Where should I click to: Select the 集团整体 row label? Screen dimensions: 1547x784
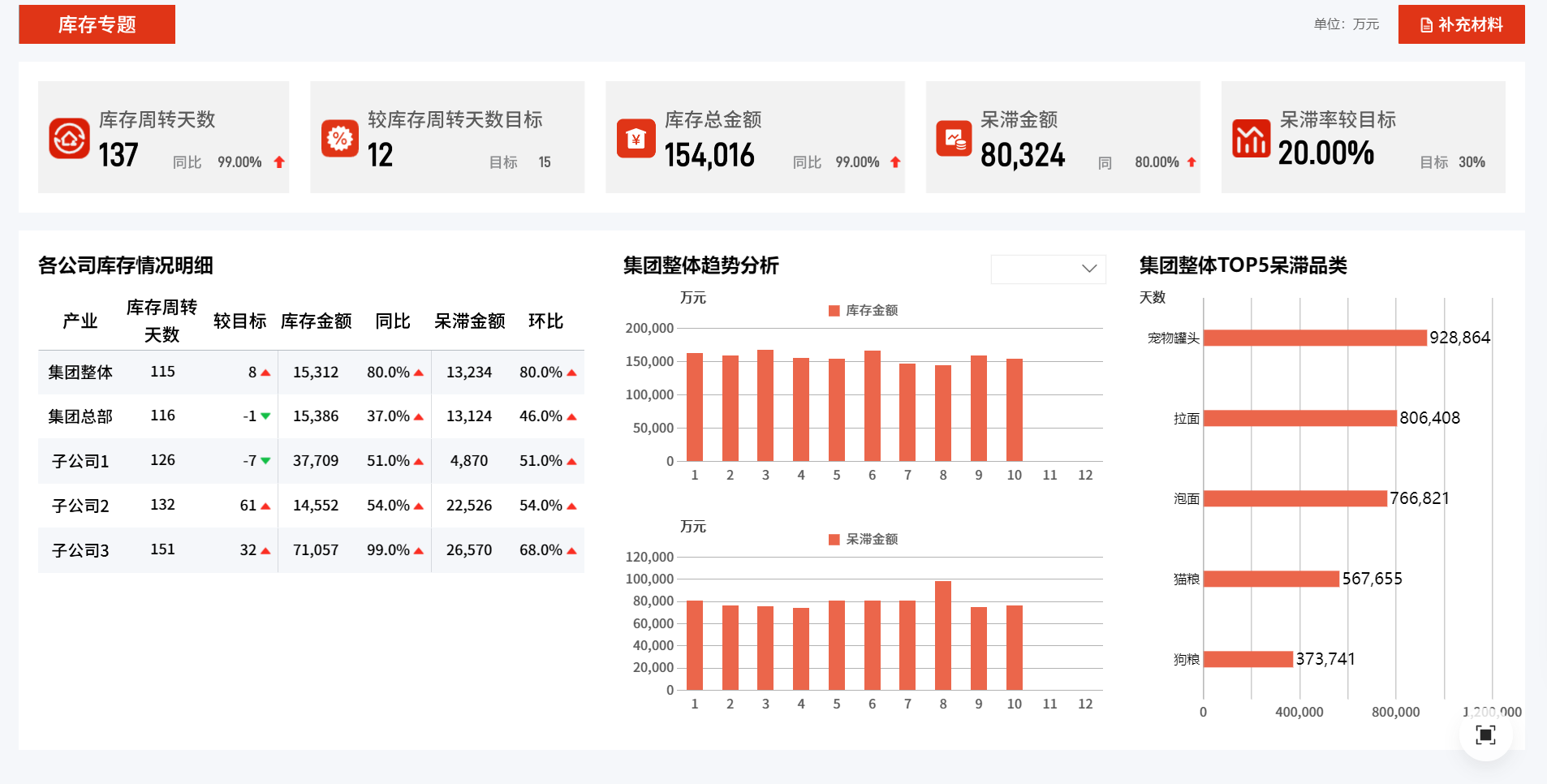[80, 373]
